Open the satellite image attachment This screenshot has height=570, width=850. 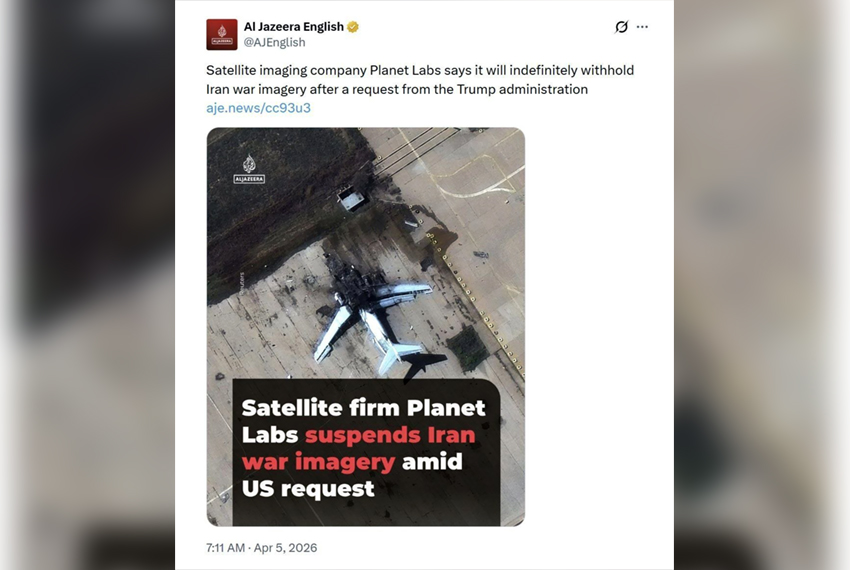(366, 326)
